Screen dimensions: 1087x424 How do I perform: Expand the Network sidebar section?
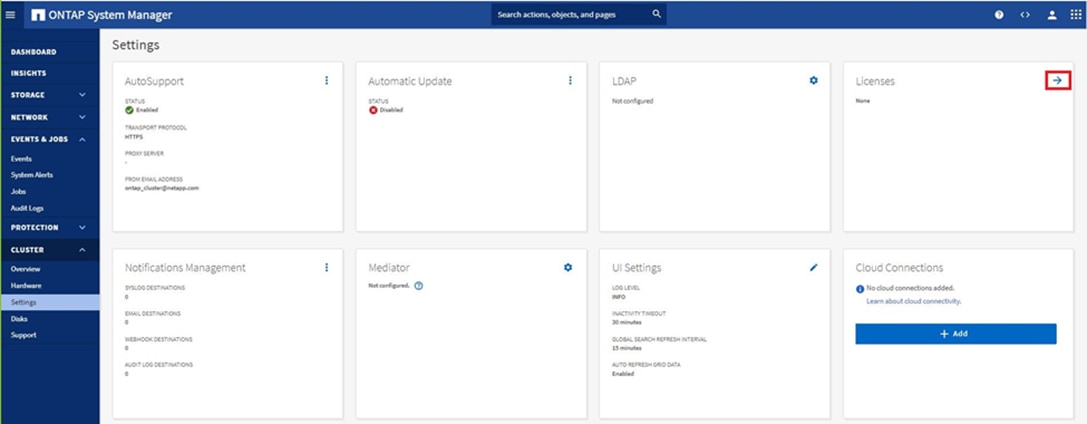[x=49, y=117]
